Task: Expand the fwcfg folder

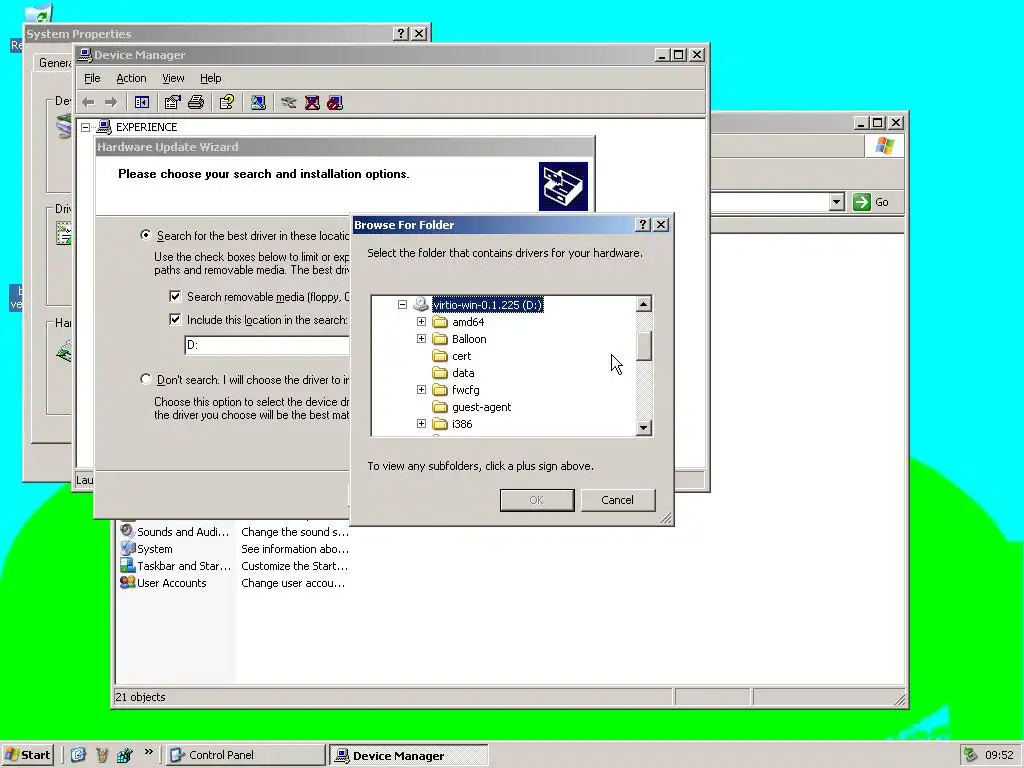Action: point(421,390)
